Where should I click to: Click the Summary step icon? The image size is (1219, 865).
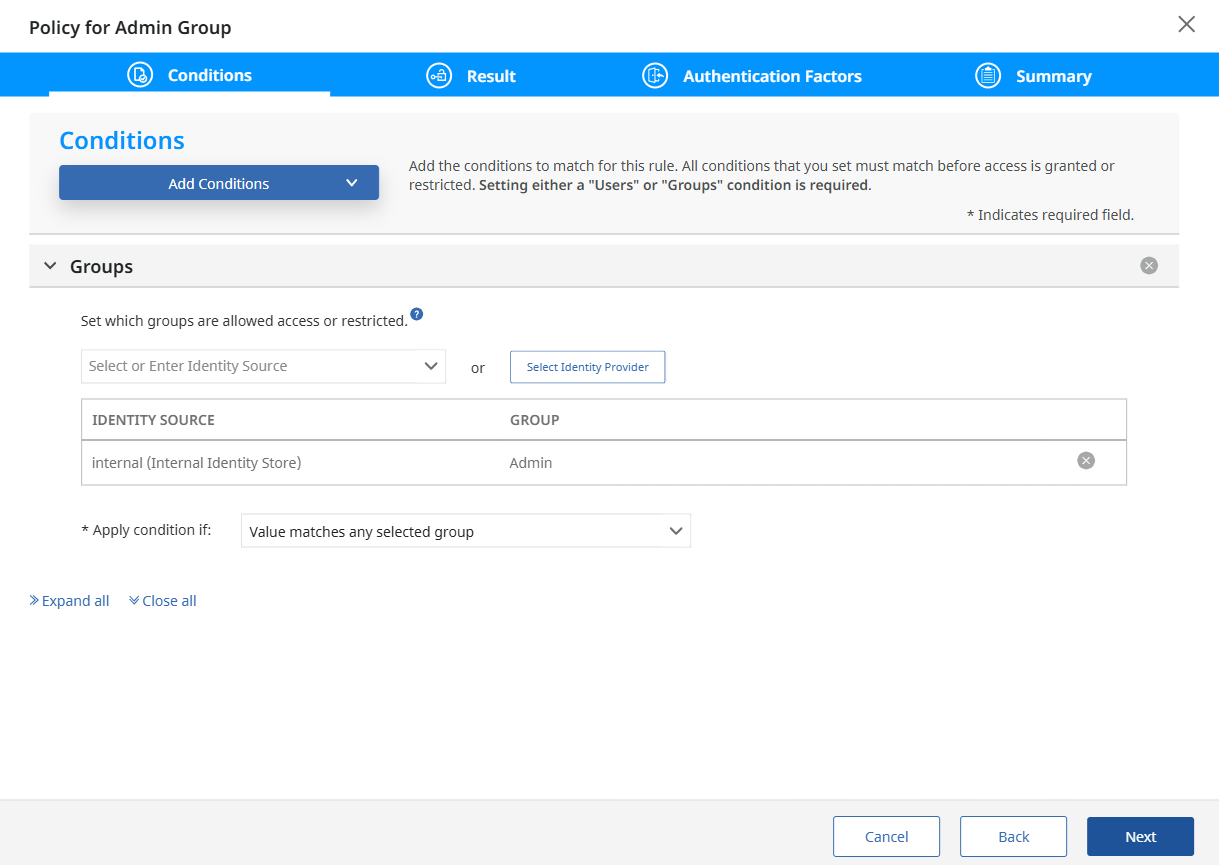(988, 76)
